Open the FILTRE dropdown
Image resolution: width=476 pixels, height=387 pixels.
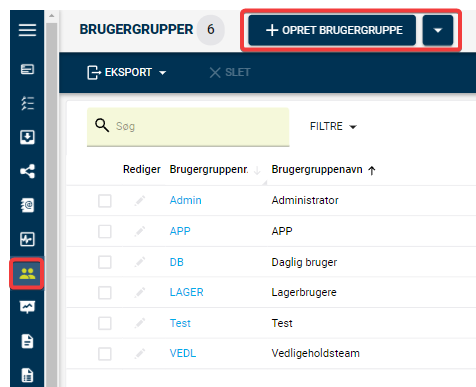(x=333, y=126)
